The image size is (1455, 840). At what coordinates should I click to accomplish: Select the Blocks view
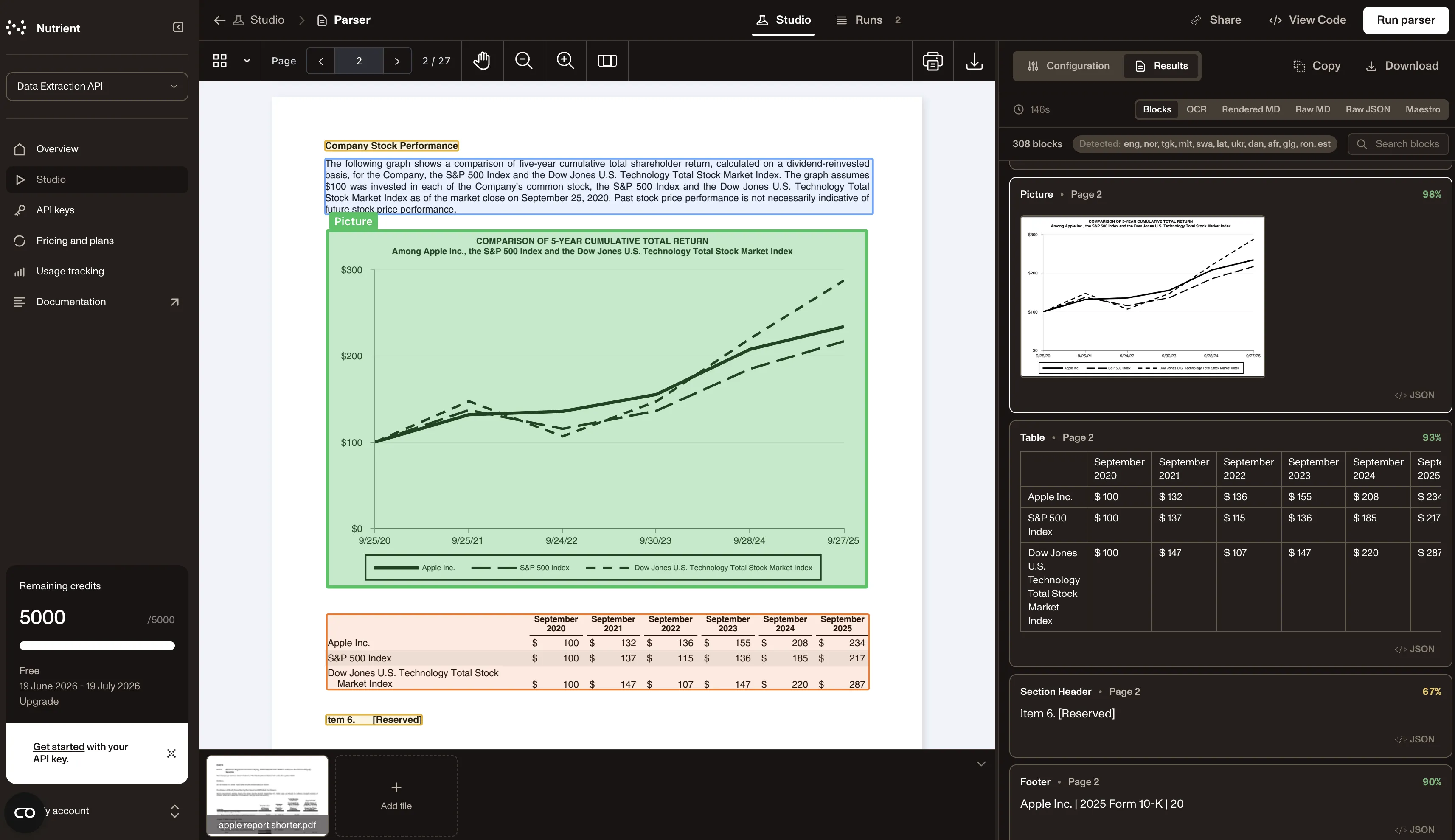pos(1157,109)
